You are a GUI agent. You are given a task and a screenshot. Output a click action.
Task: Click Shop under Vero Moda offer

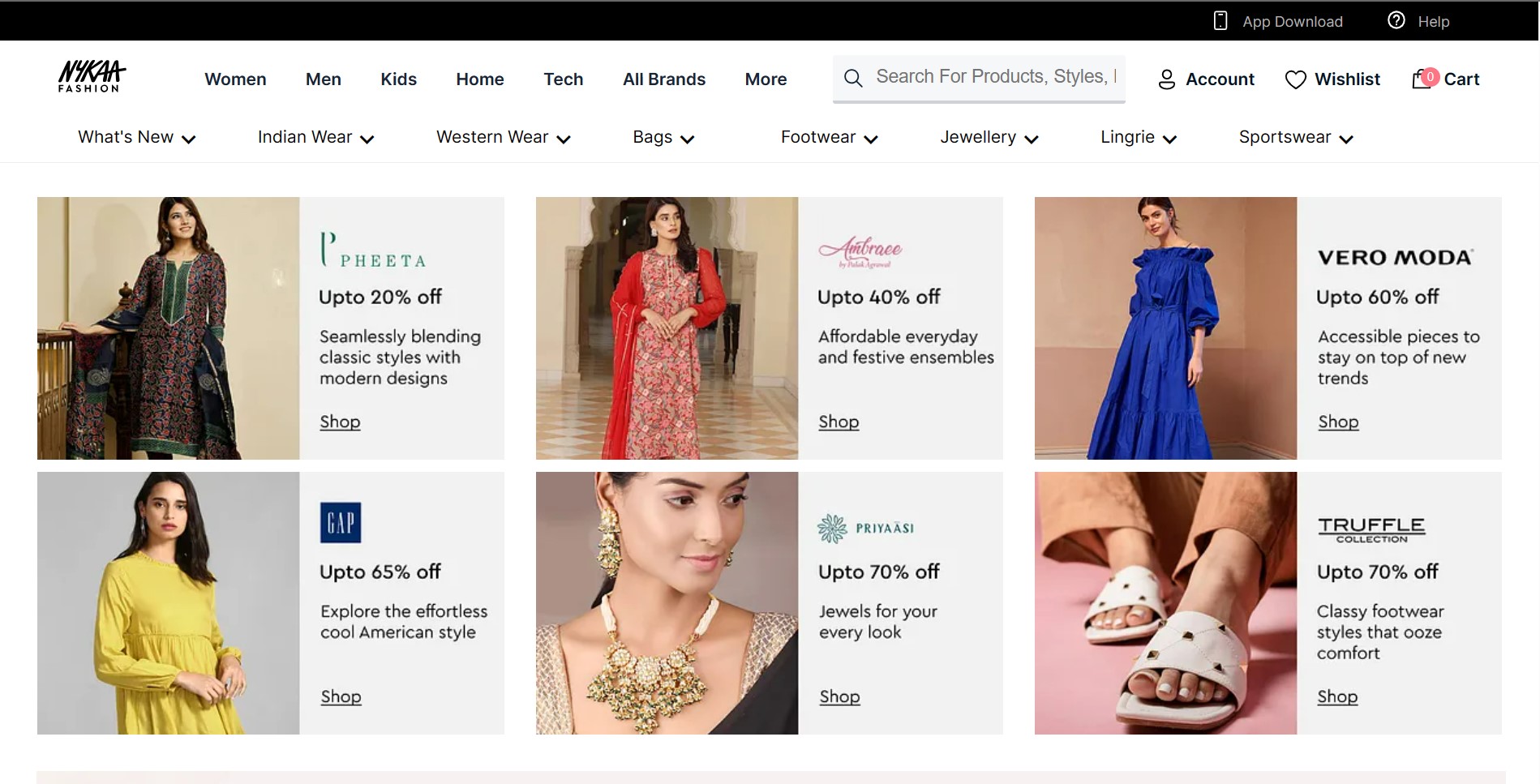(1337, 421)
